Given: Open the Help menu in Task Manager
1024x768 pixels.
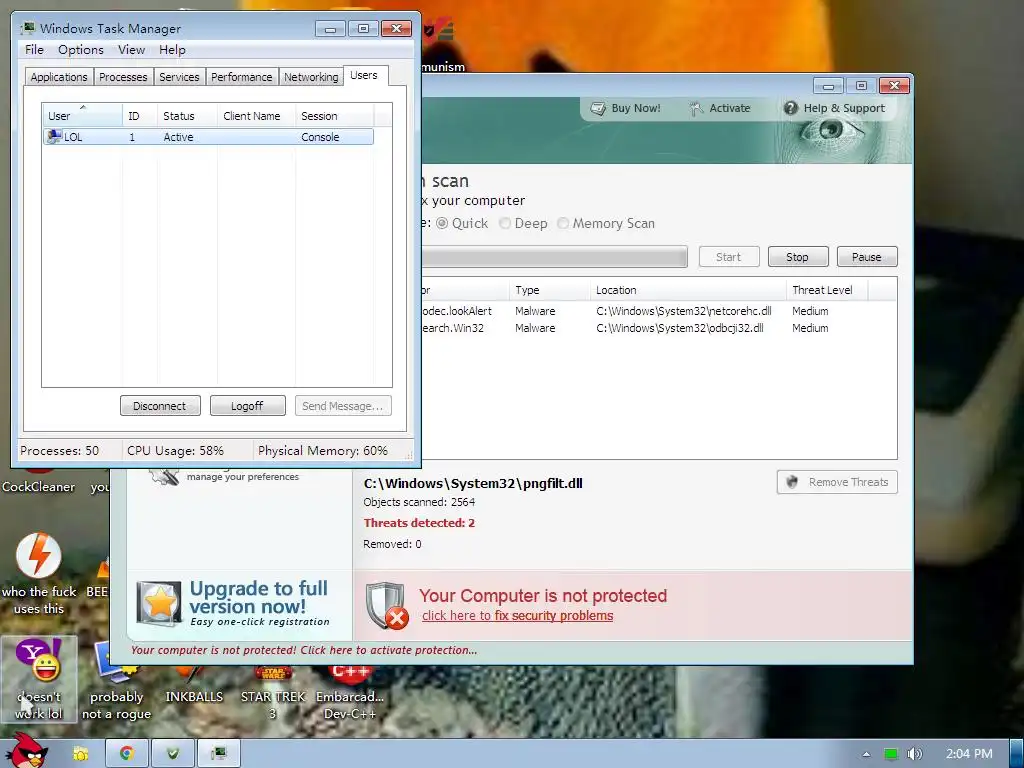Looking at the screenshot, I should [172, 50].
